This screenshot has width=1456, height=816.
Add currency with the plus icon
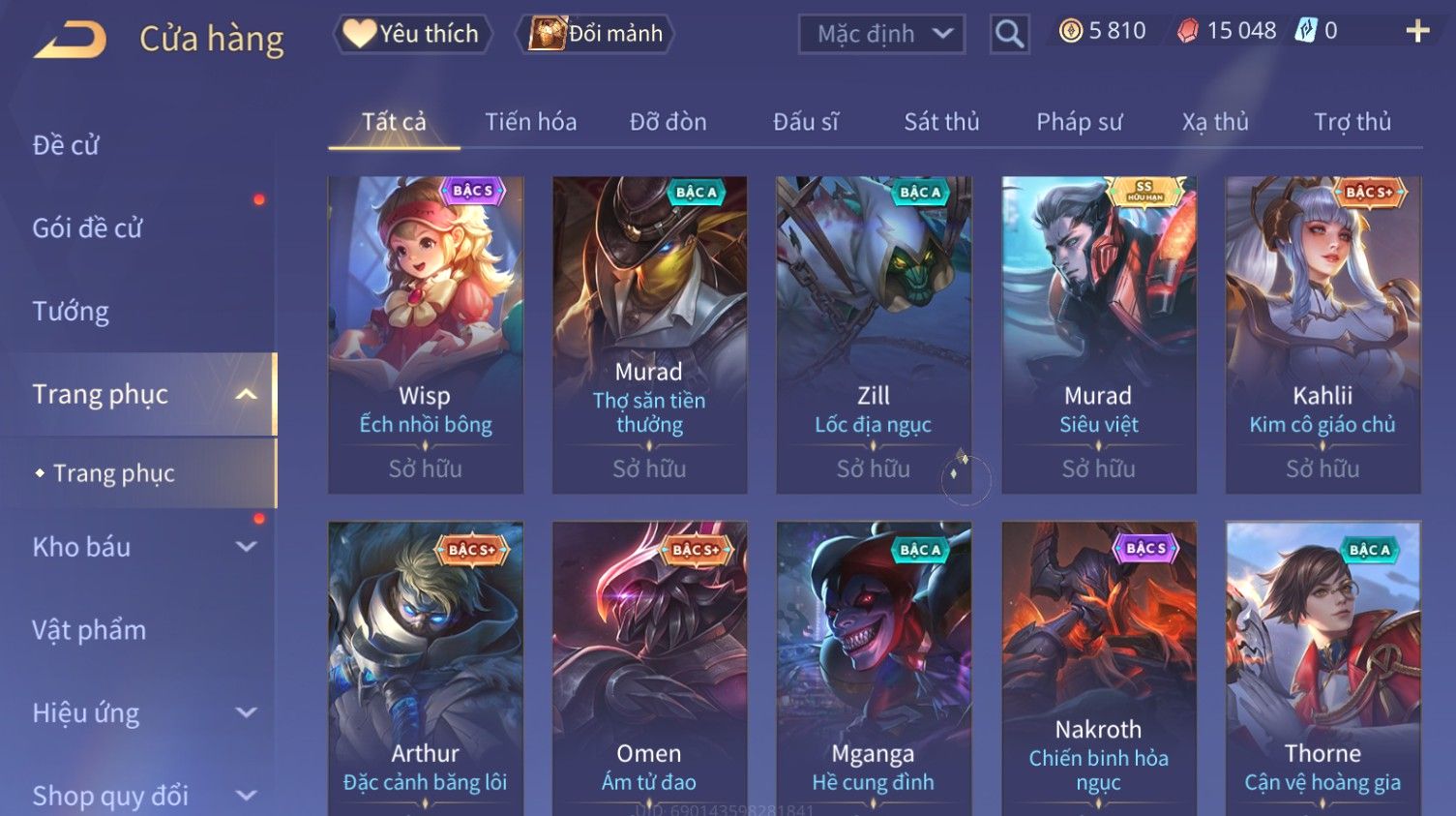pyautogui.click(x=1417, y=32)
